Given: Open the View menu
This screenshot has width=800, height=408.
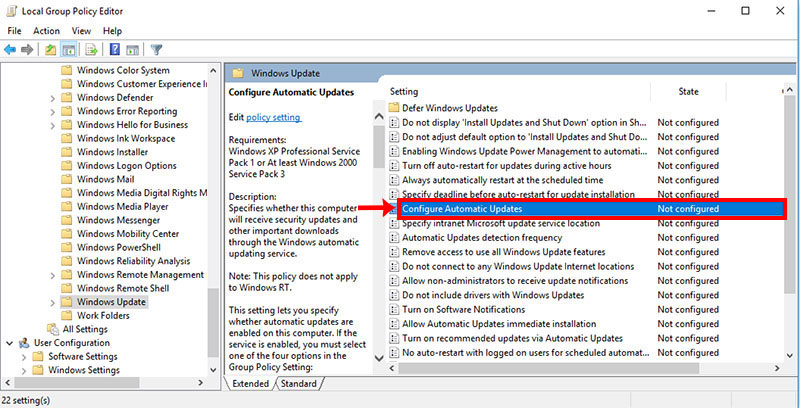Looking at the screenshot, I should pyautogui.click(x=81, y=31).
